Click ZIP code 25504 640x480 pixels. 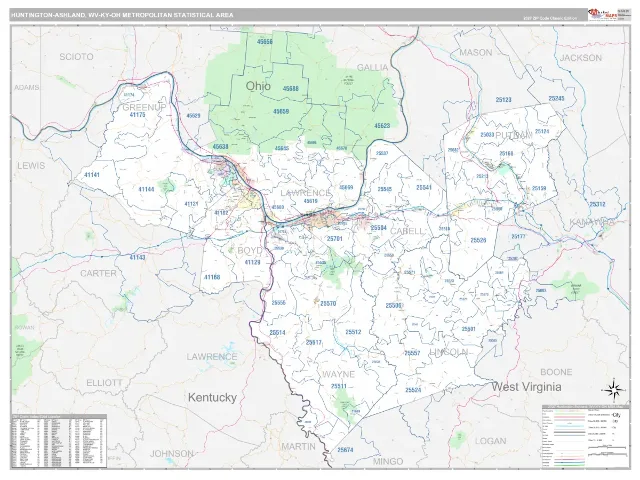378,228
